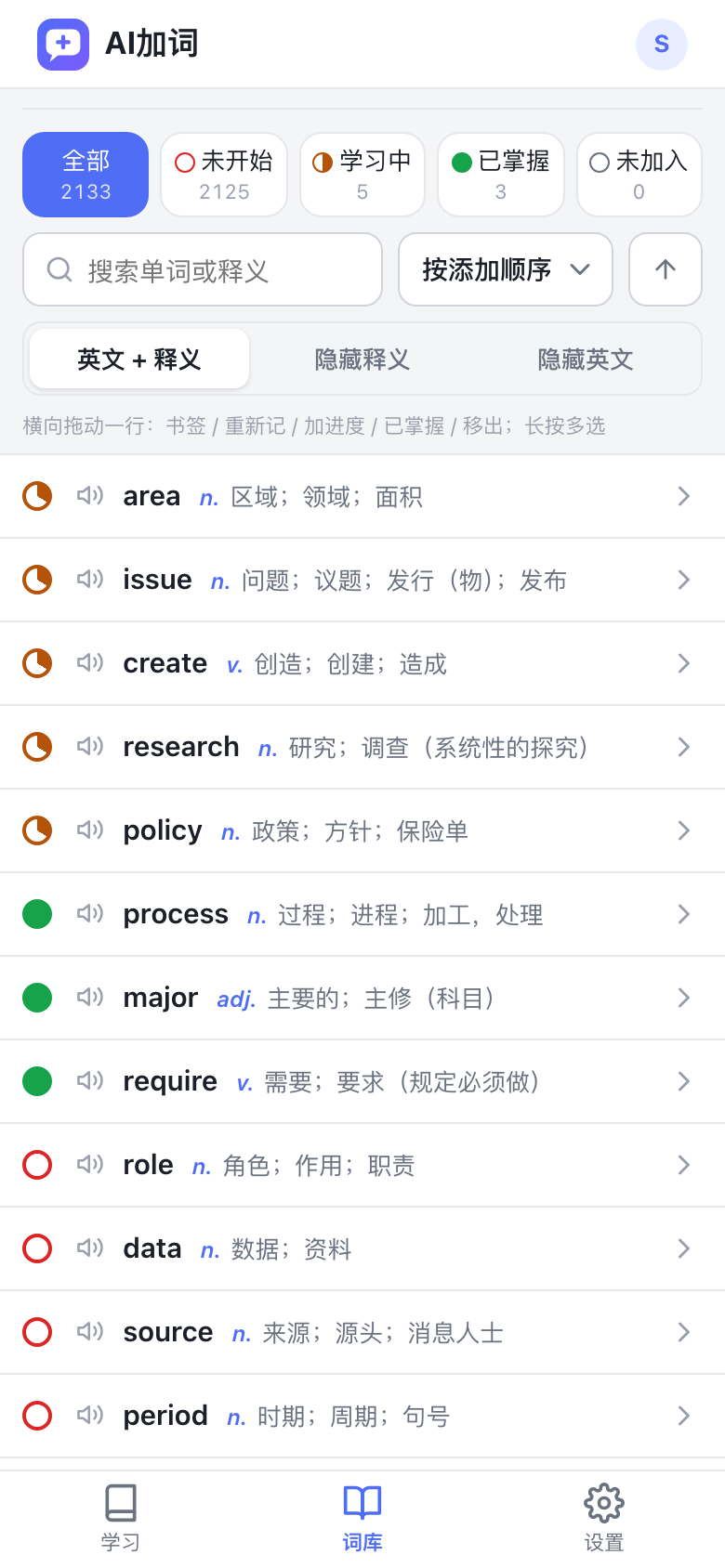Expand details chevron for research
Screen dimensions: 725x1568
click(x=684, y=747)
